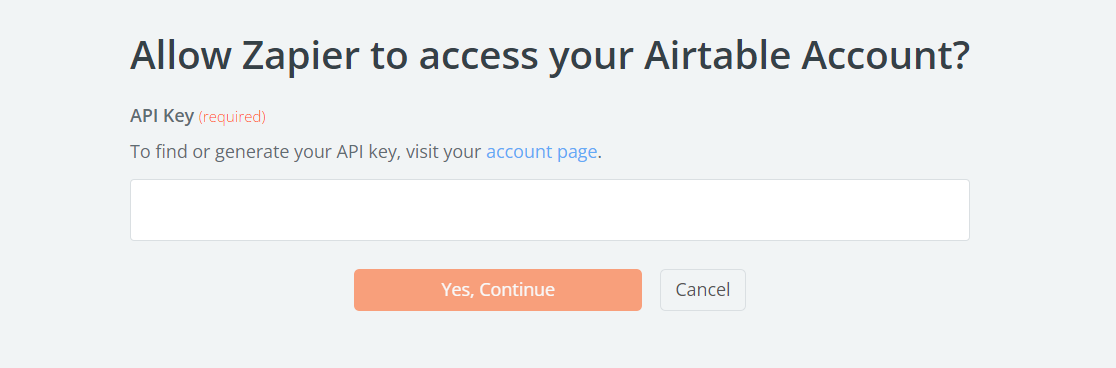Select the grey Cancel button
The height and width of the screenshot is (368, 1116).
702,290
